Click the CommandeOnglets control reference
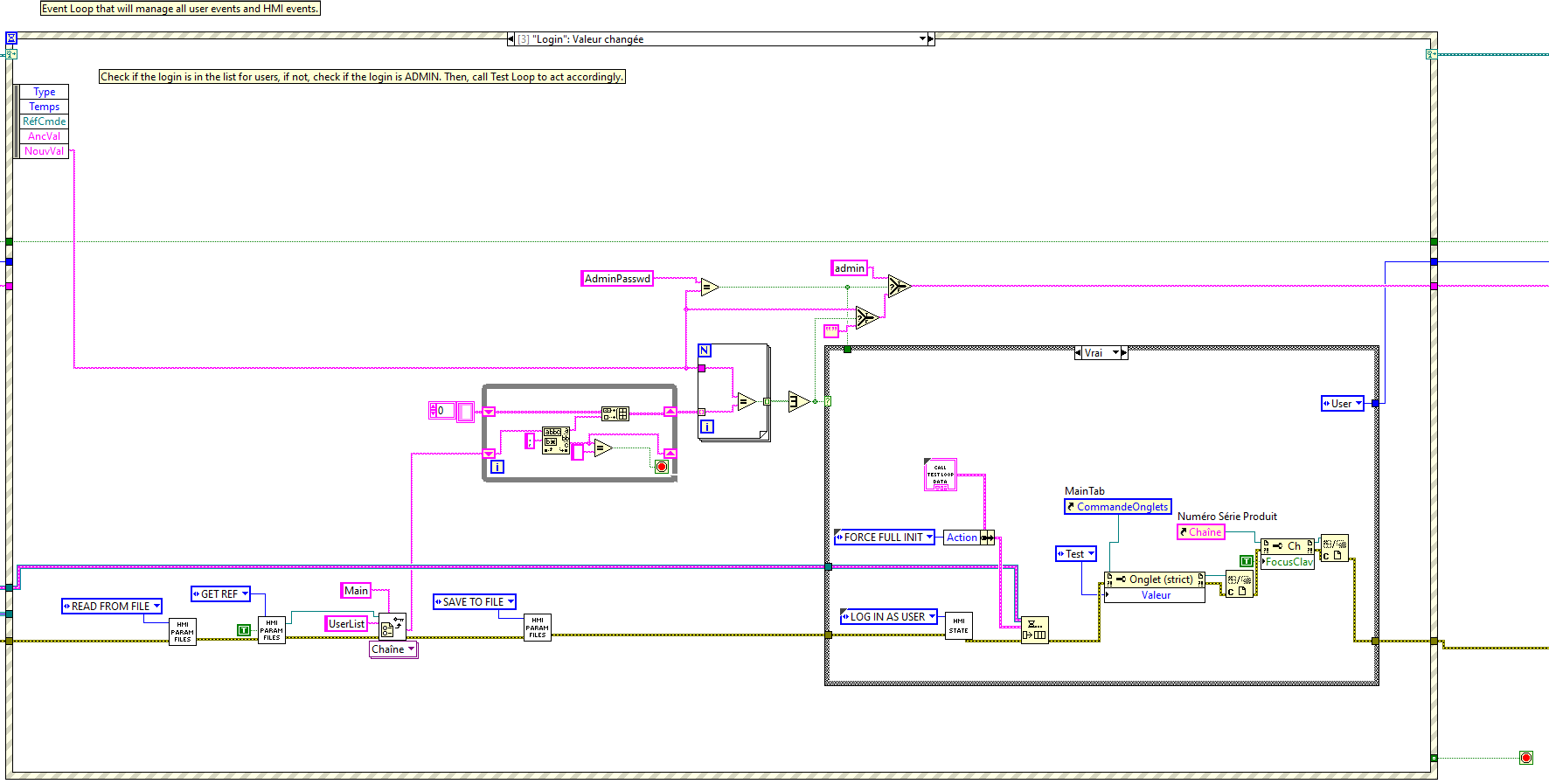1549x784 pixels. tap(1118, 507)
